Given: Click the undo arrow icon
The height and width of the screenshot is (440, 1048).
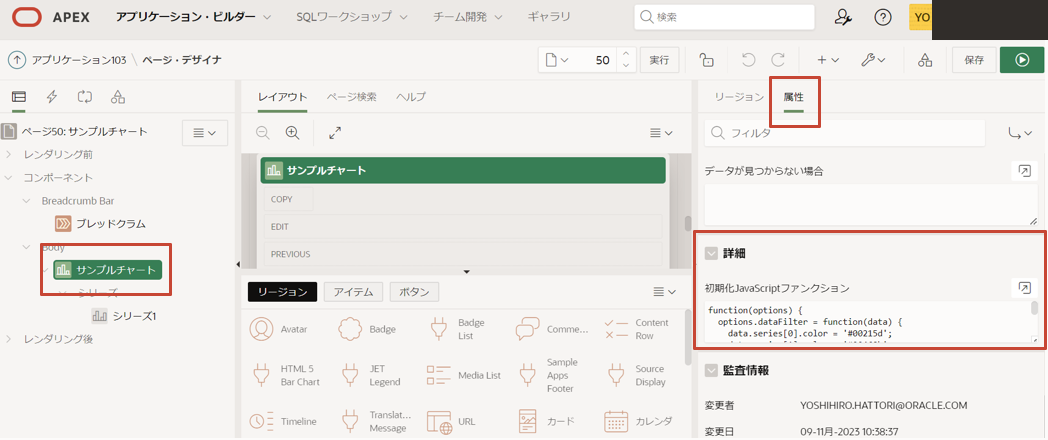Looking at the screenshot, I should 749,60.
